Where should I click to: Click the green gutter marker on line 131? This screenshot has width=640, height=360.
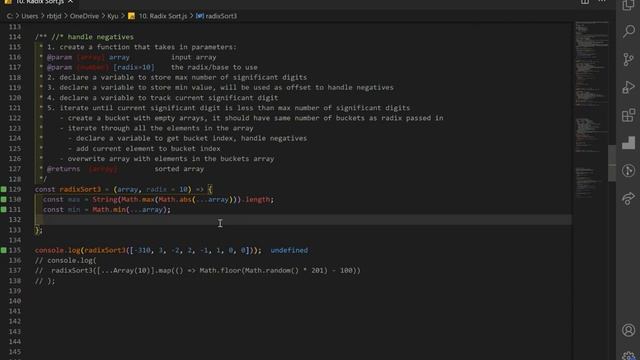click(x=4, y=209)
